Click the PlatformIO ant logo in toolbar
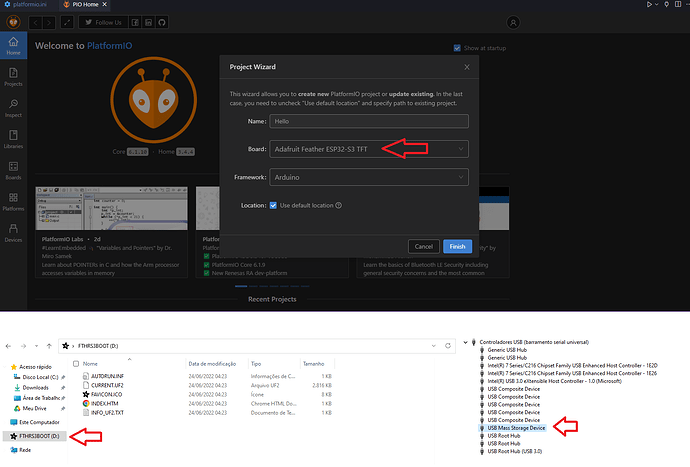 (14, 22)
